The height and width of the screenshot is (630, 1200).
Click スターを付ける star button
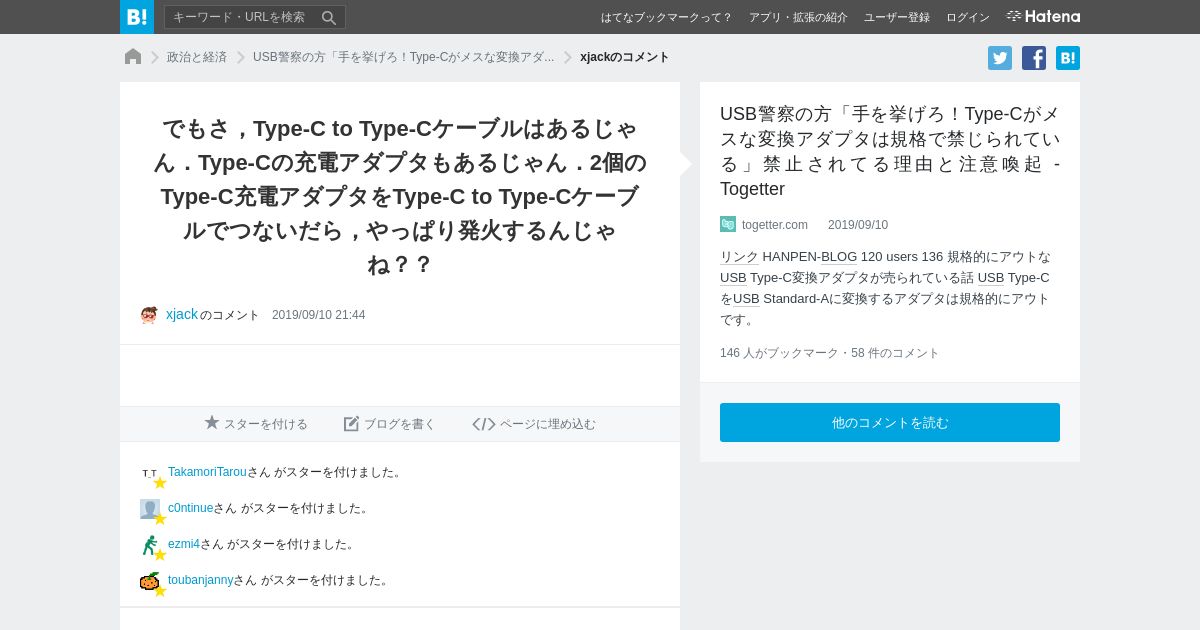coord(256,424)
